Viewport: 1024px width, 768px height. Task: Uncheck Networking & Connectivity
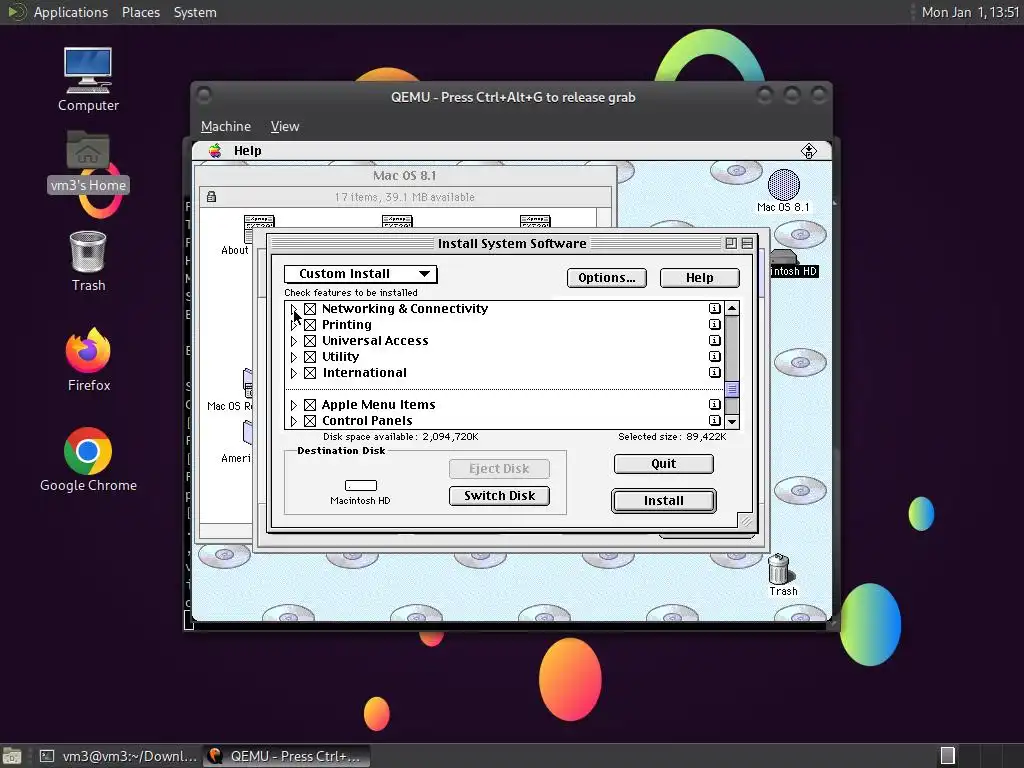point(310,309)
